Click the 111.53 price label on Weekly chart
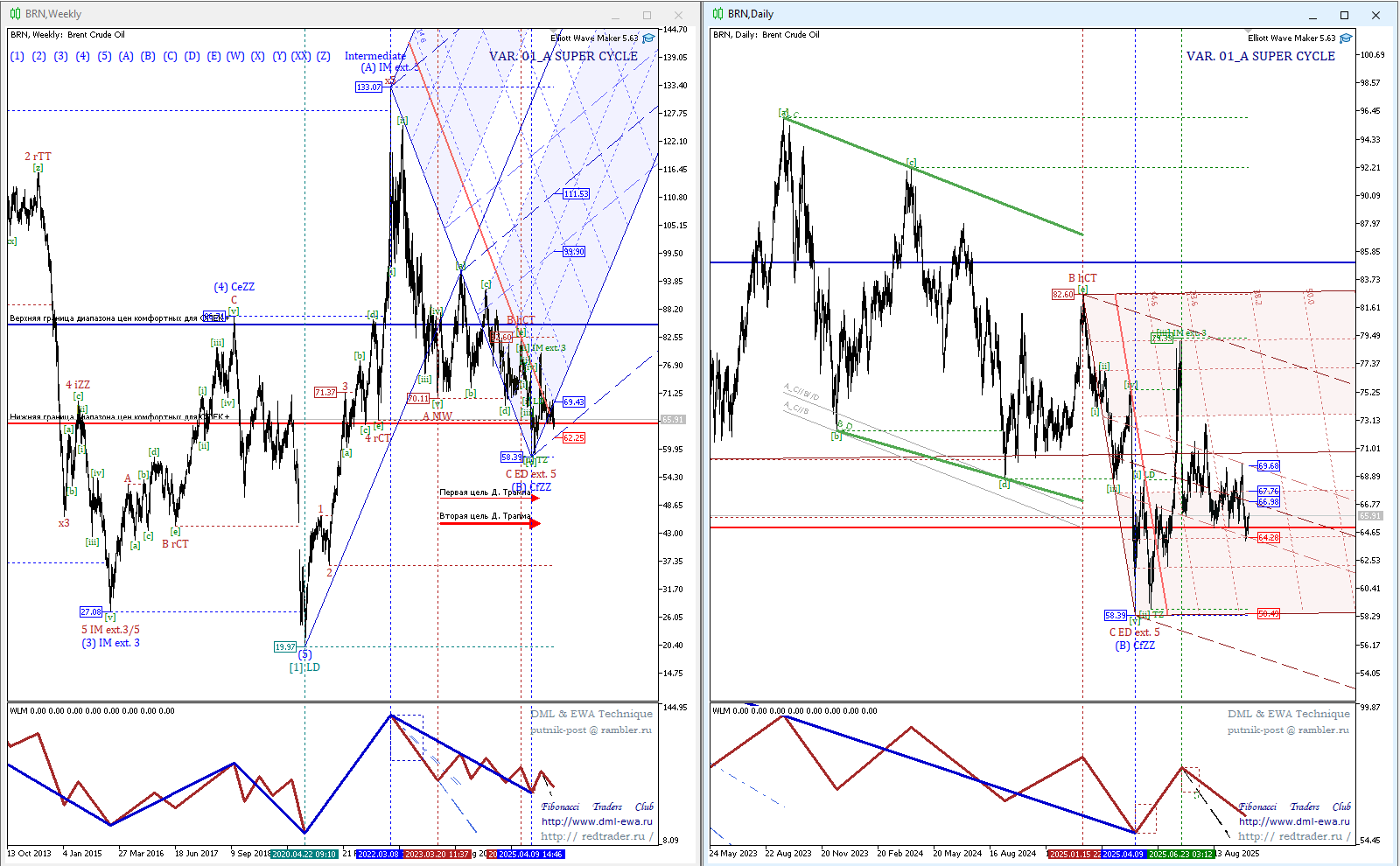 [576, 194]
